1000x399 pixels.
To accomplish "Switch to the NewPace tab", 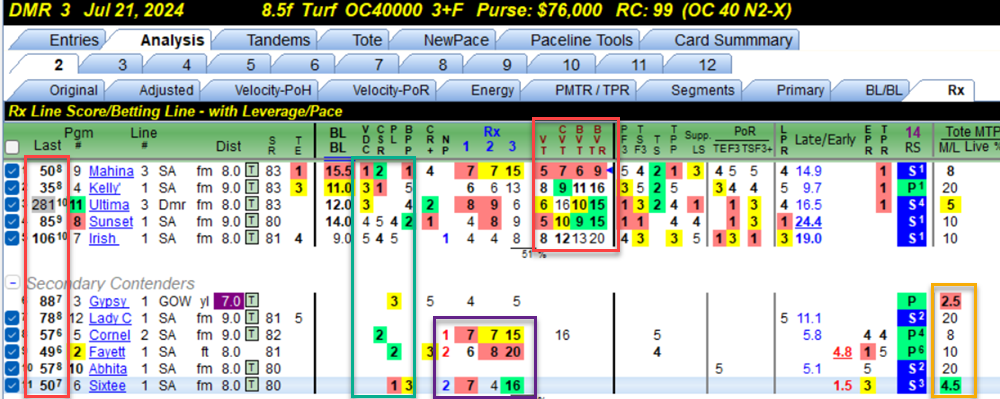I will [456, 40].
